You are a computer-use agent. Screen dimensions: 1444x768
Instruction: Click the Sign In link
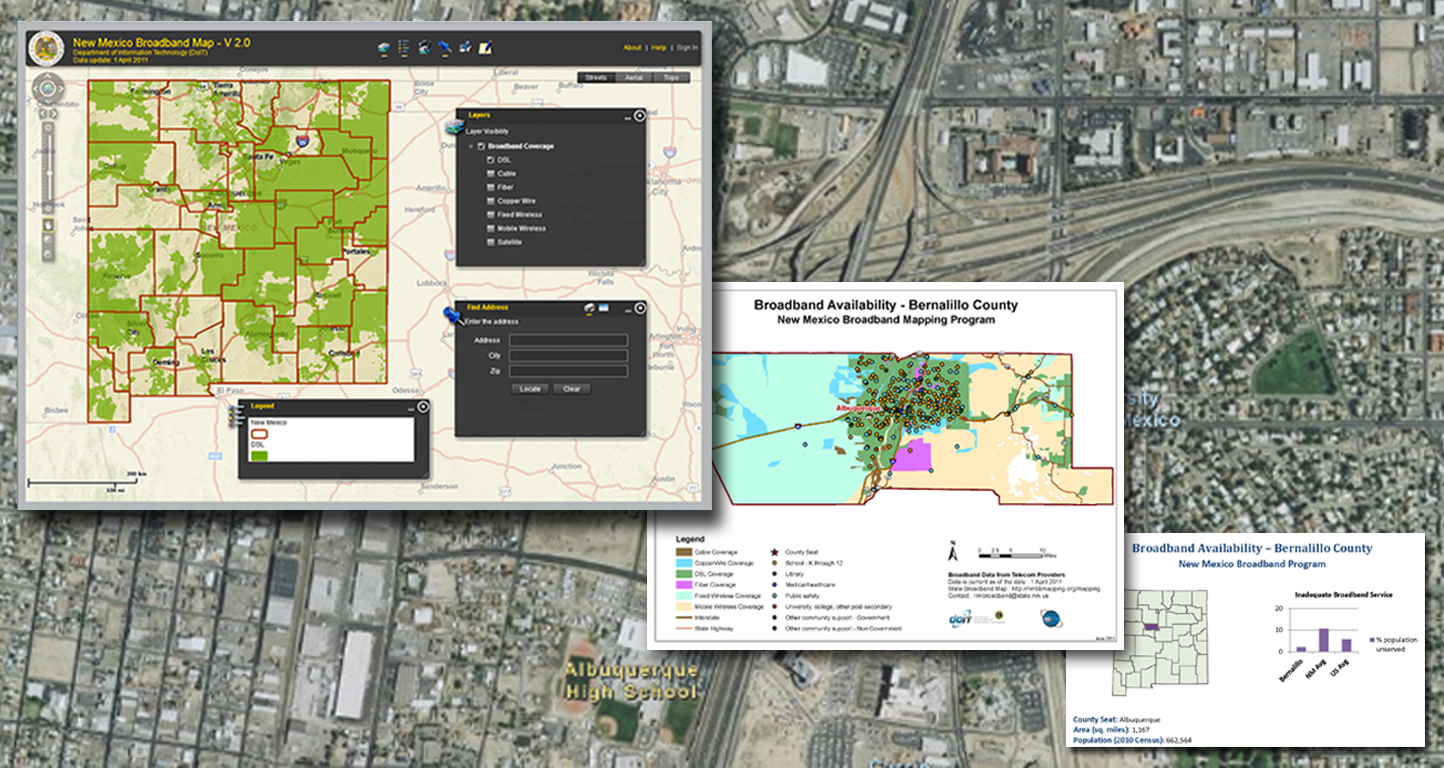687,47
